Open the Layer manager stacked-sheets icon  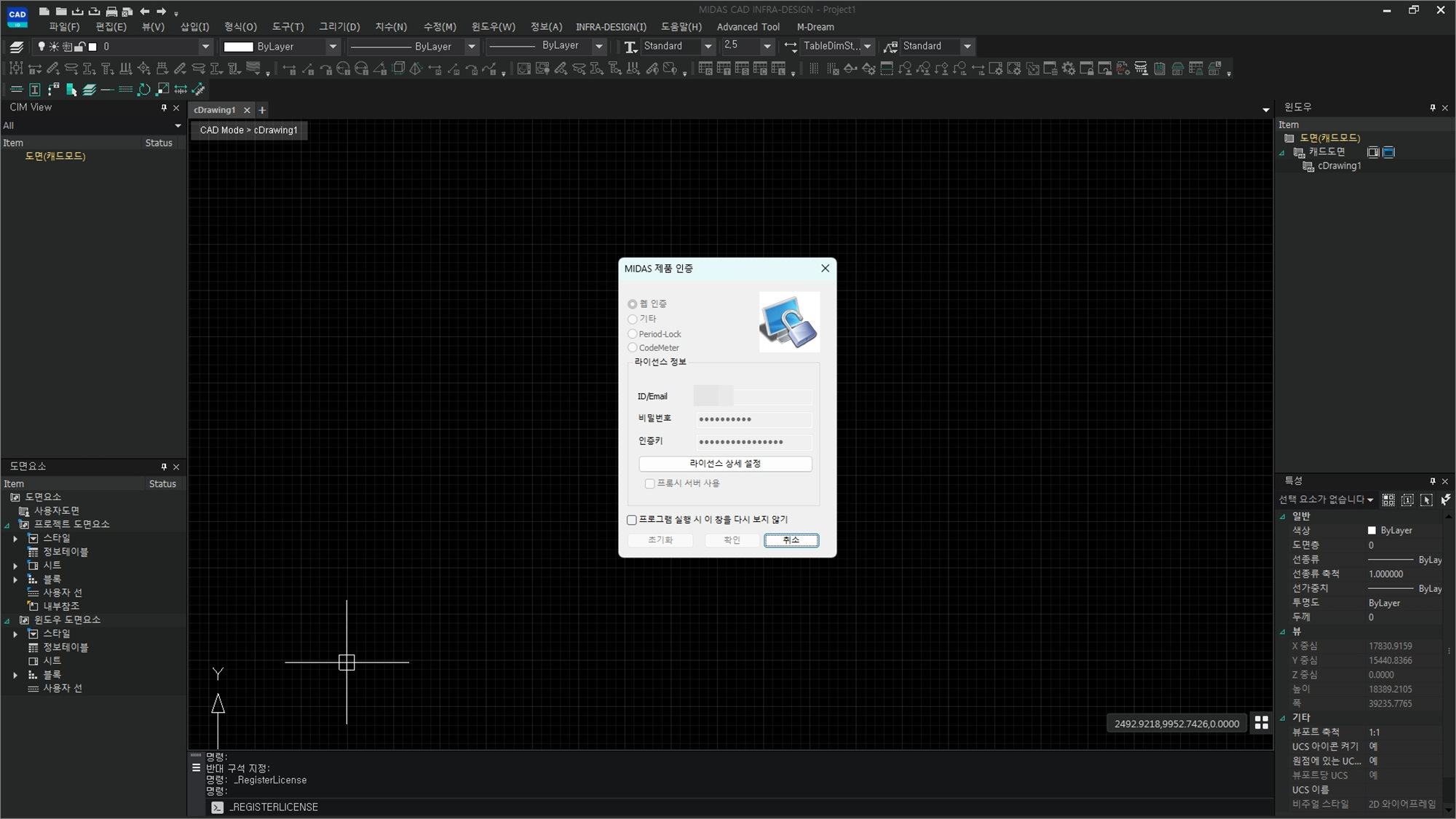(16, 47)
